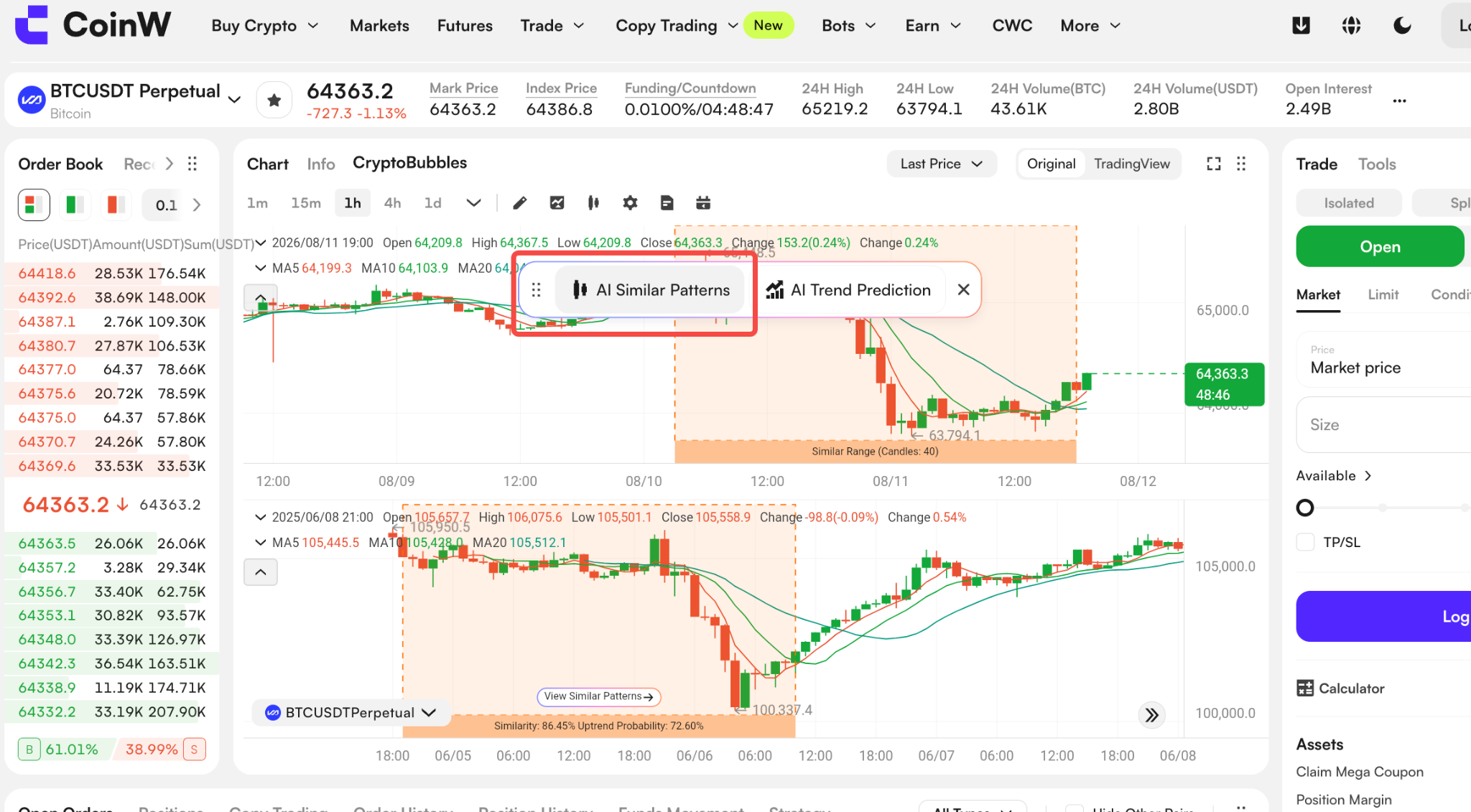The image size is (1471, 812).
Task: Switch chart to TradingView mode
Action: pos(1132,164)
